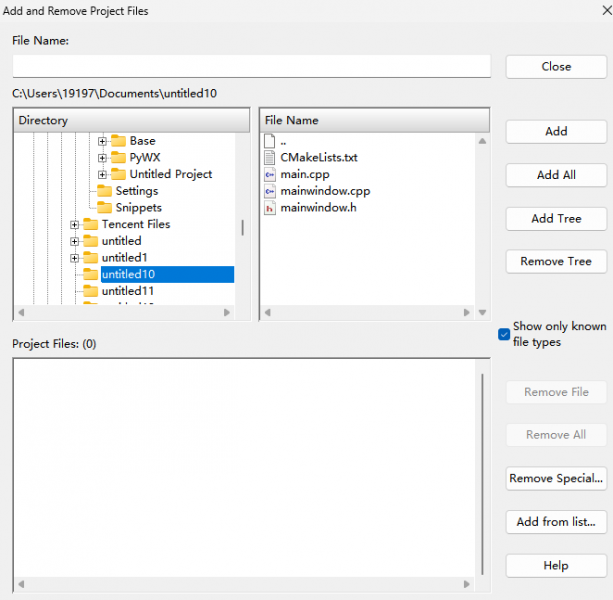The width and height of the screenshot is (613, 600).
Task: Select the Snippets directory entry
Action: pyautogui.click(x=138, y=208)
